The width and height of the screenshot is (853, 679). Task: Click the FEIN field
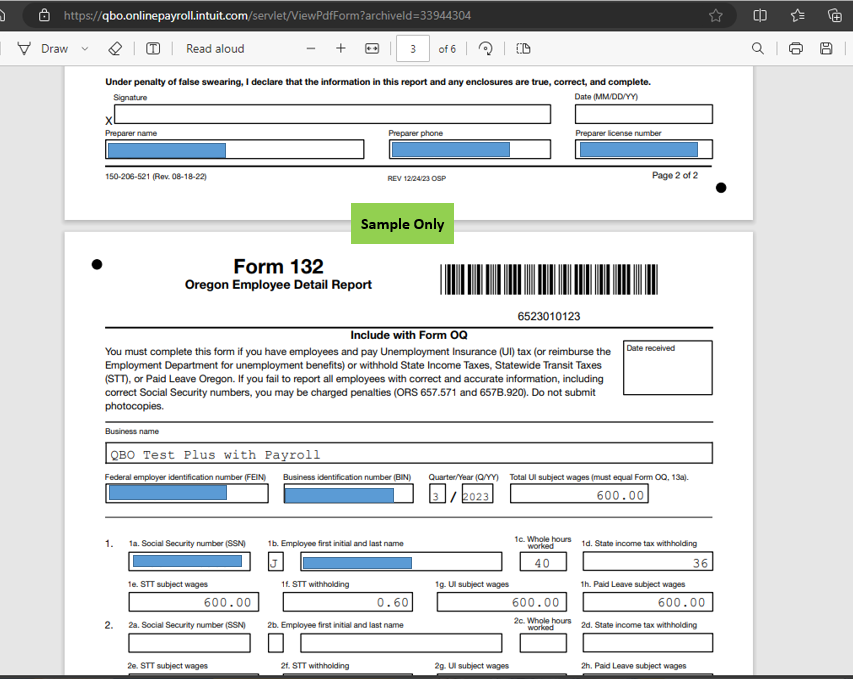[x=187, y=493]
